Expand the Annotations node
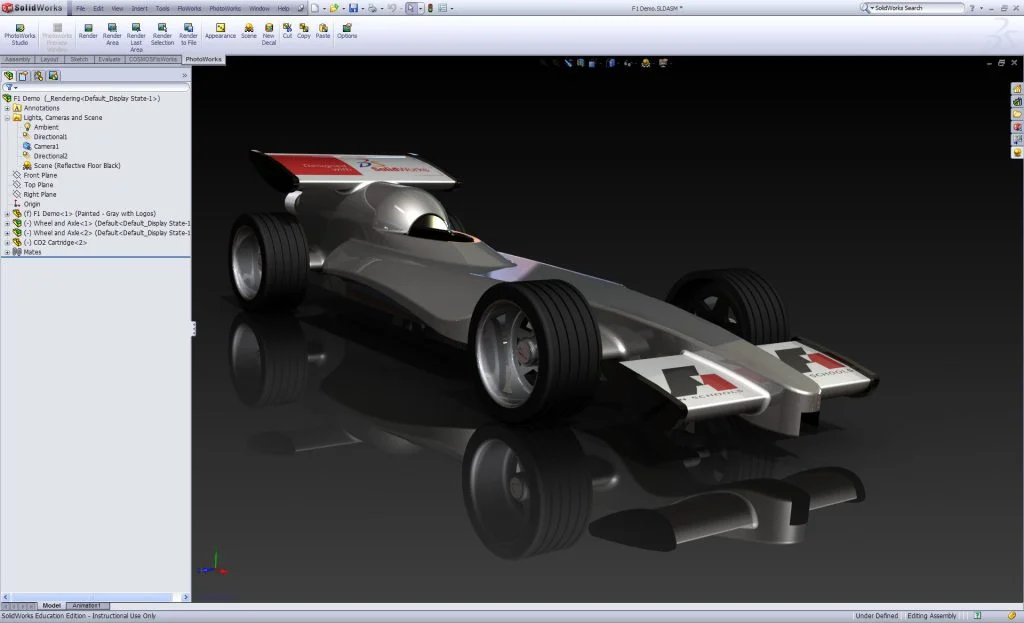The image size is (1024, 623). [x=6, y=108]
